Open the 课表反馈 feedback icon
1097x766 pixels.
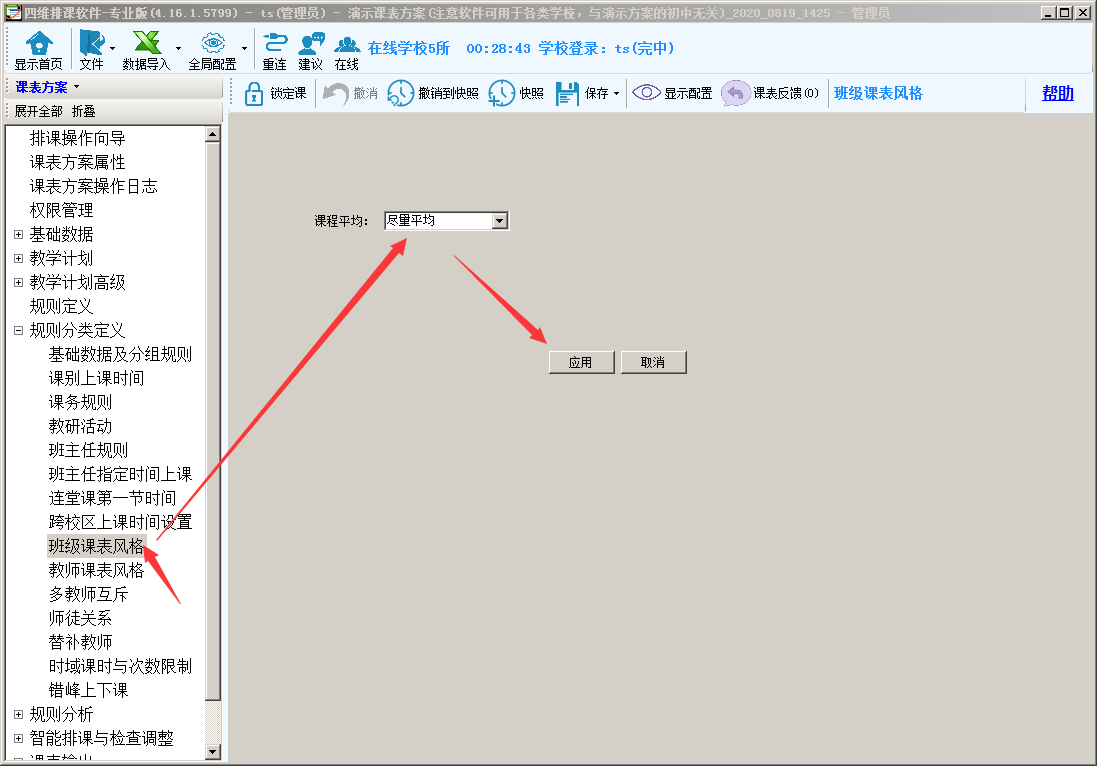click(x=736, y=93)
